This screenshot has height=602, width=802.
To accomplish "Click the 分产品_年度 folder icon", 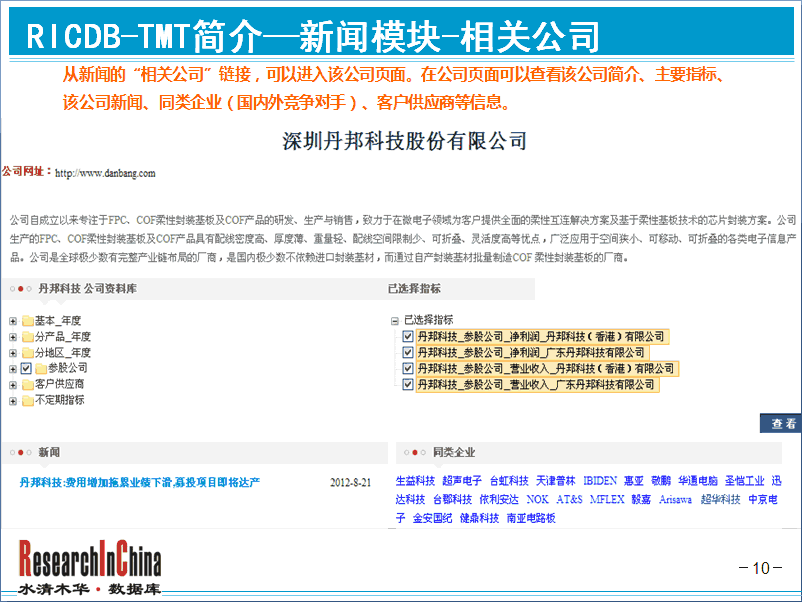I will pos(28,337).
